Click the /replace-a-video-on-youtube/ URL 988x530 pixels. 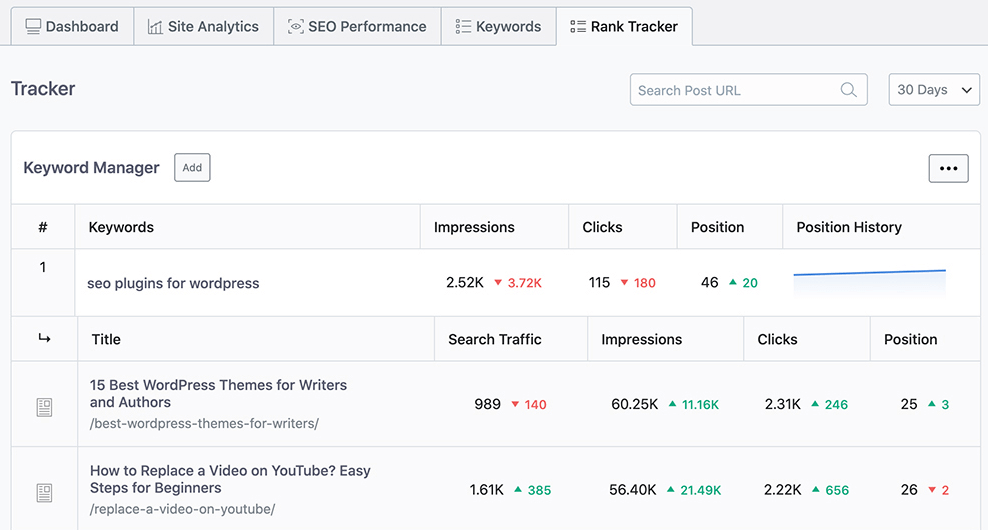tap(182, 509)
